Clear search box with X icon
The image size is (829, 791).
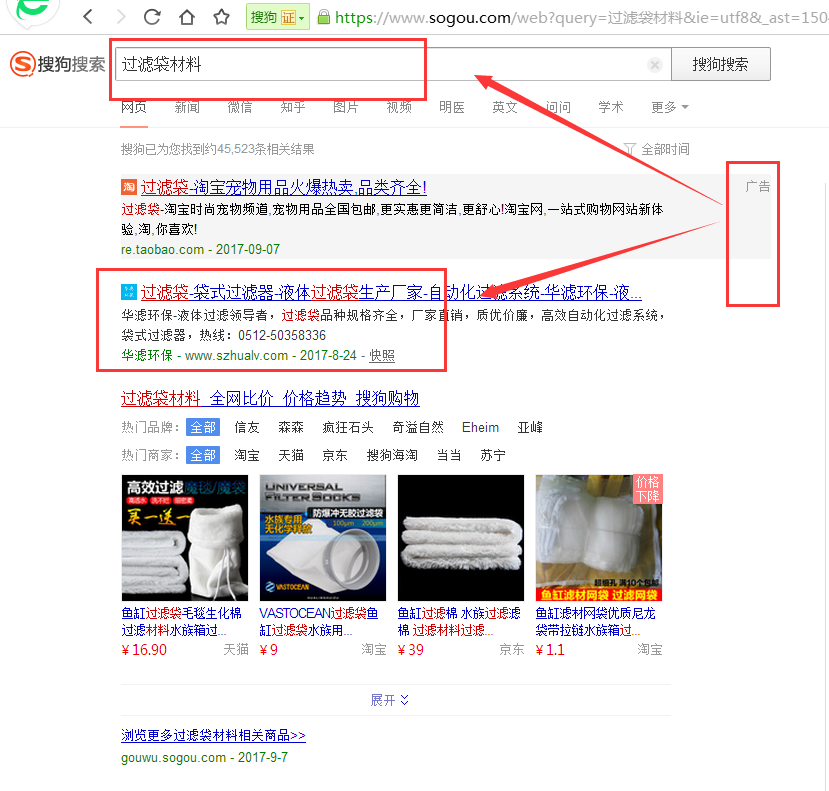point(655,65)
